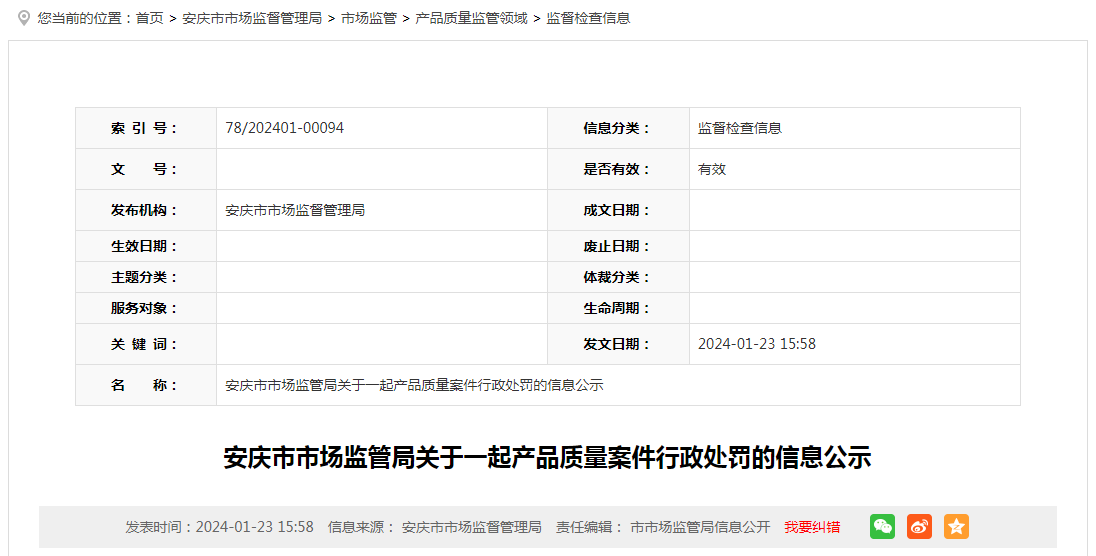This screenshot has width=1096, height=556.
Task: Click 监督检查信息 value in 信息分类 row
Action: tap(740, 128)
